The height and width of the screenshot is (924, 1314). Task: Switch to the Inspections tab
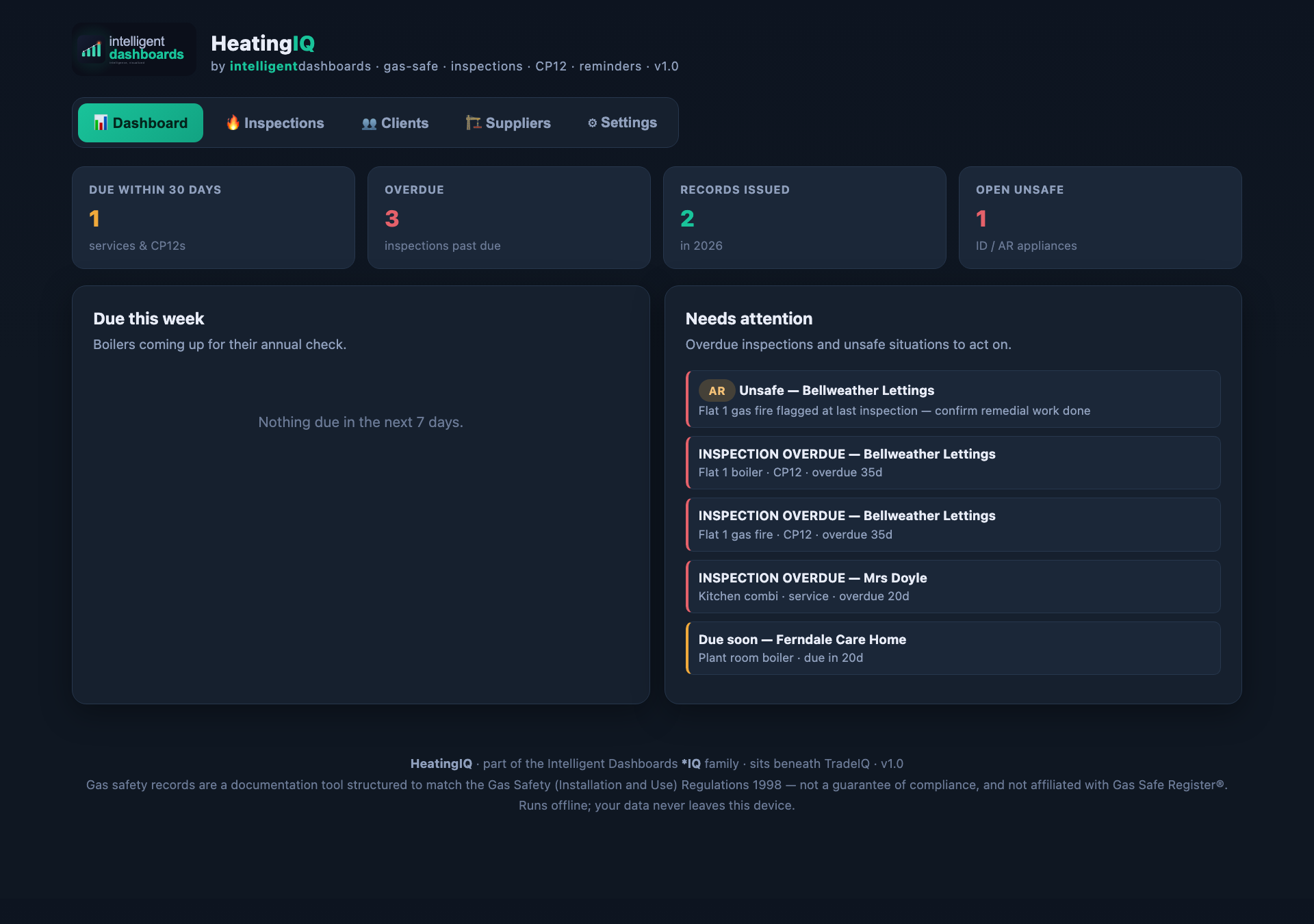click(x=275, y=123)
